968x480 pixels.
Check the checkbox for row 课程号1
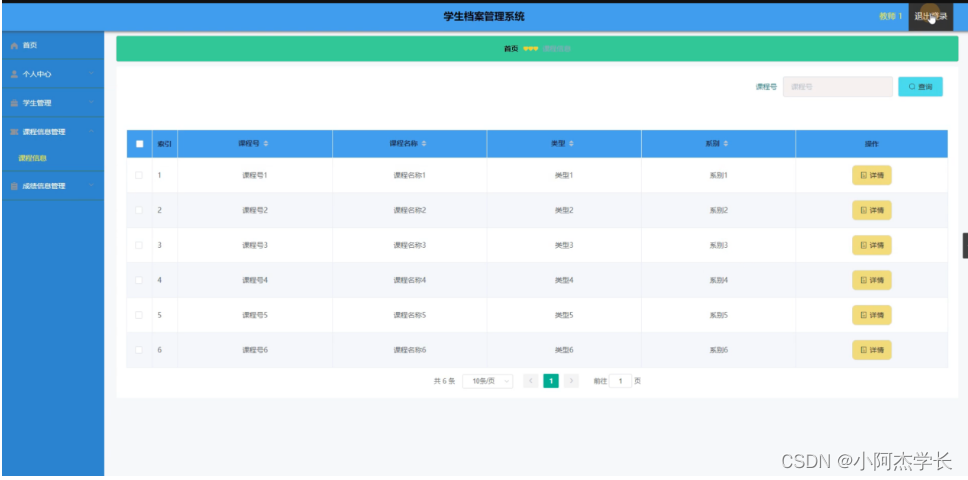coord(139,175)
